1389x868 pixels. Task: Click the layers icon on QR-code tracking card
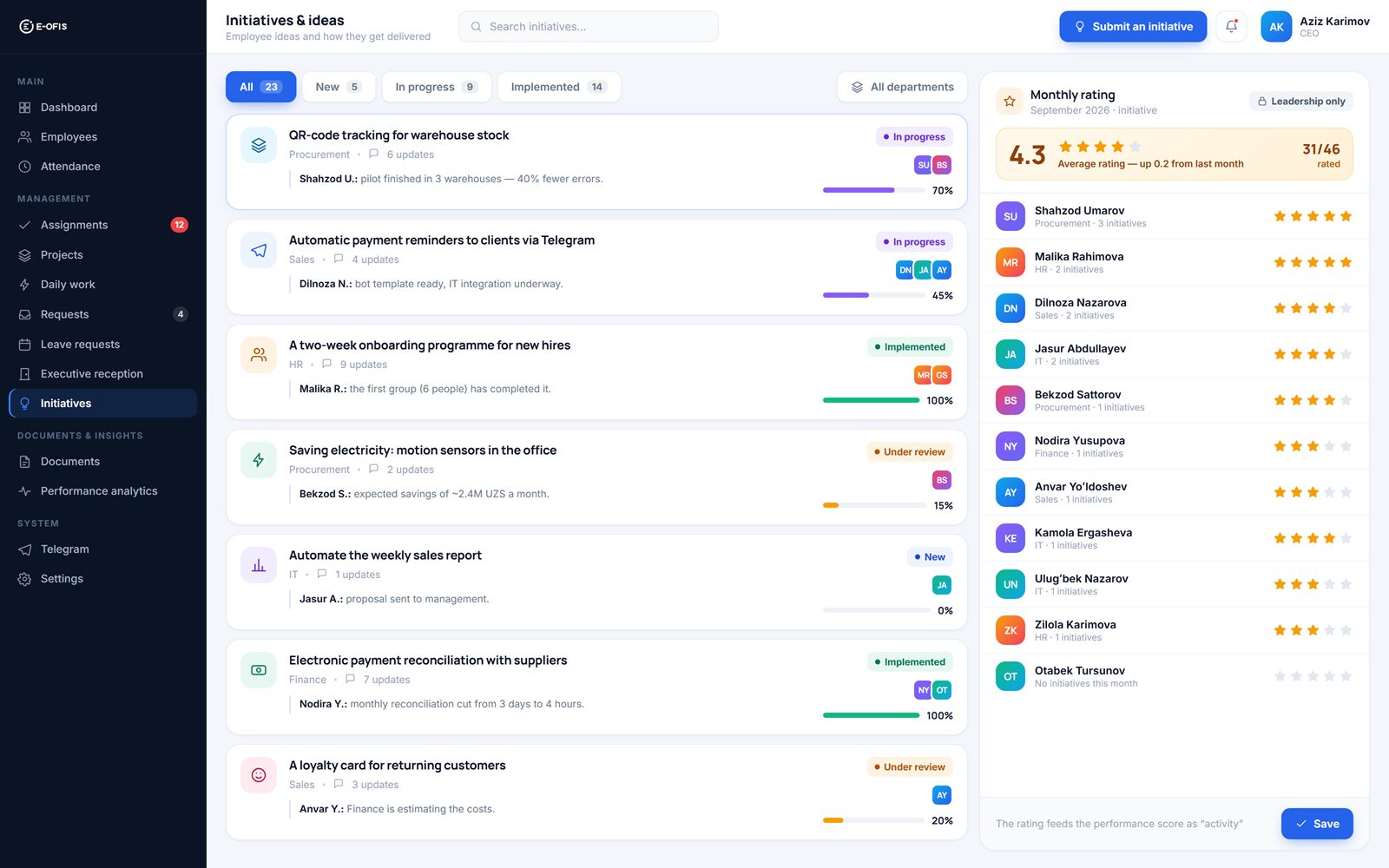(x=259, y=145)
